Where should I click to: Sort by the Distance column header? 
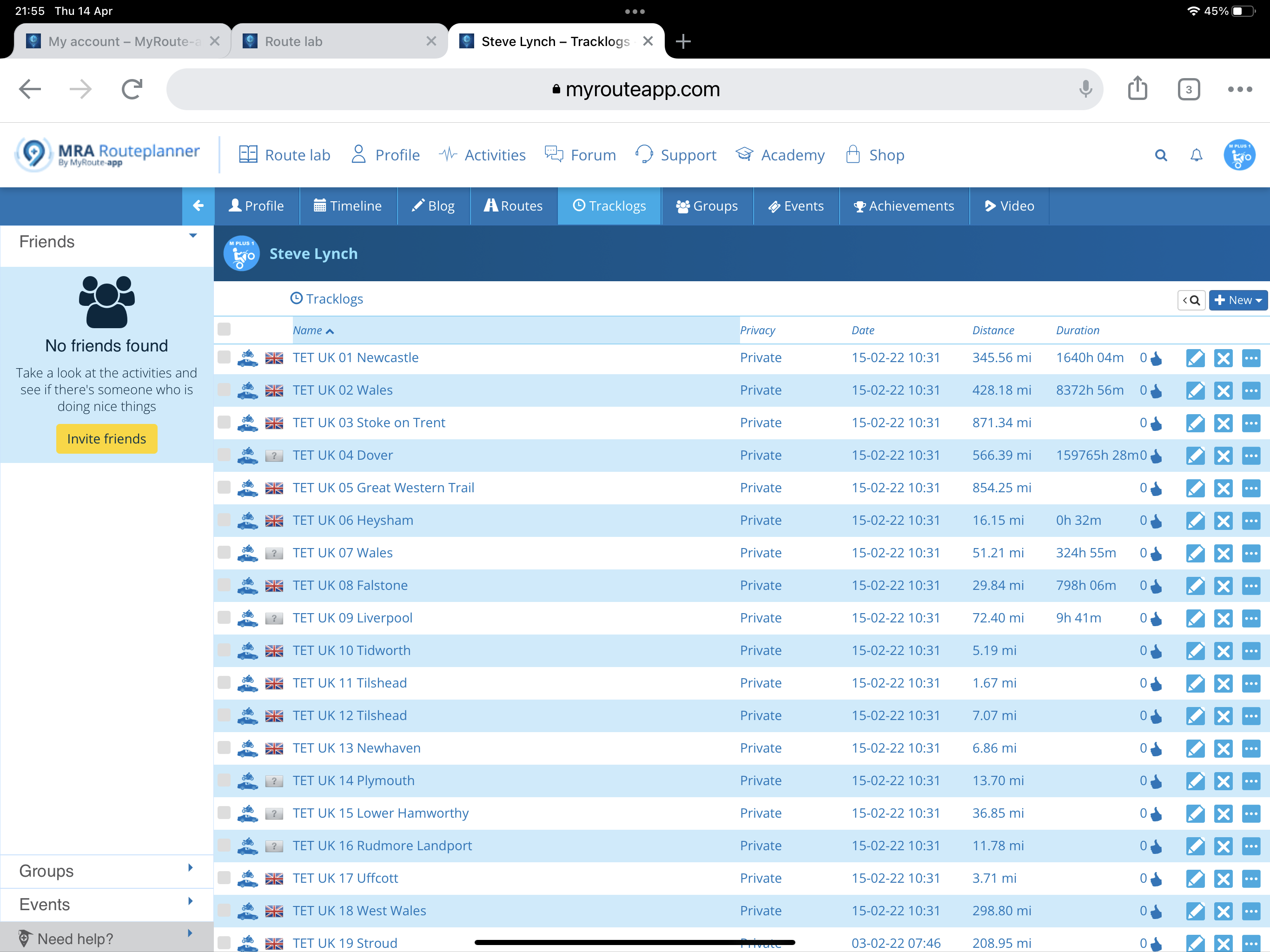(x=992, y=331)
